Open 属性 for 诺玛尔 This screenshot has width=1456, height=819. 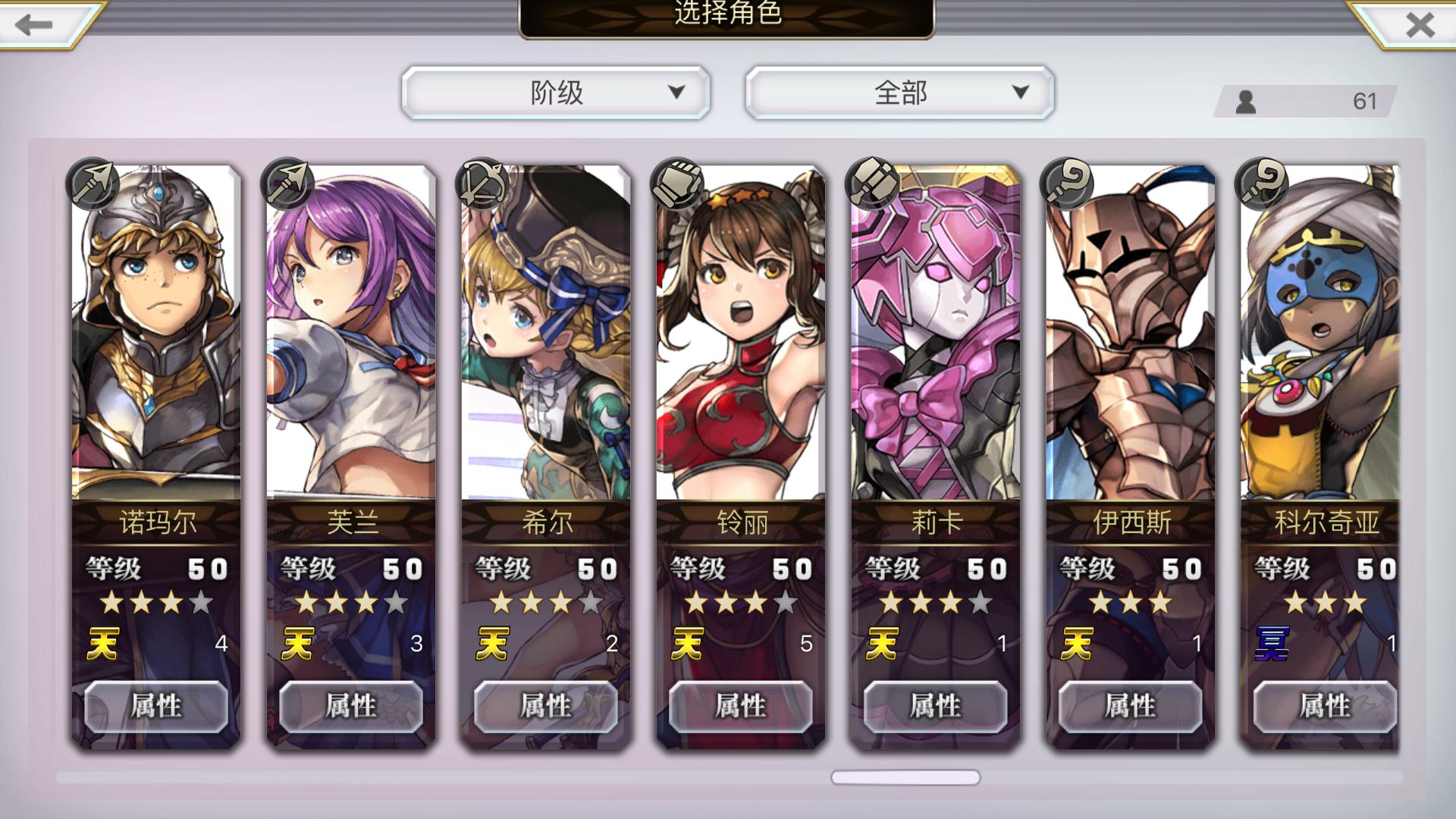click(156, 706)
